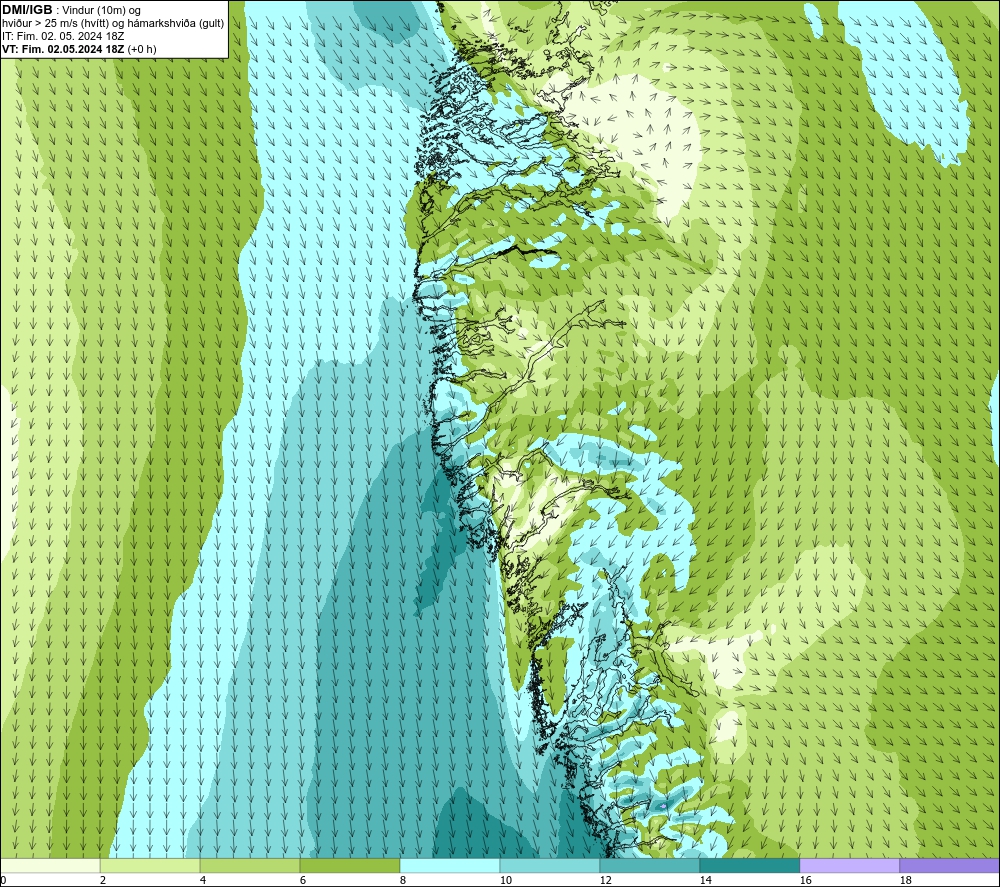Viewport: 1000px width, 887px height.
Task: Click the 14–16 m/s dark teal swatch
Action: tap(749, 865)
